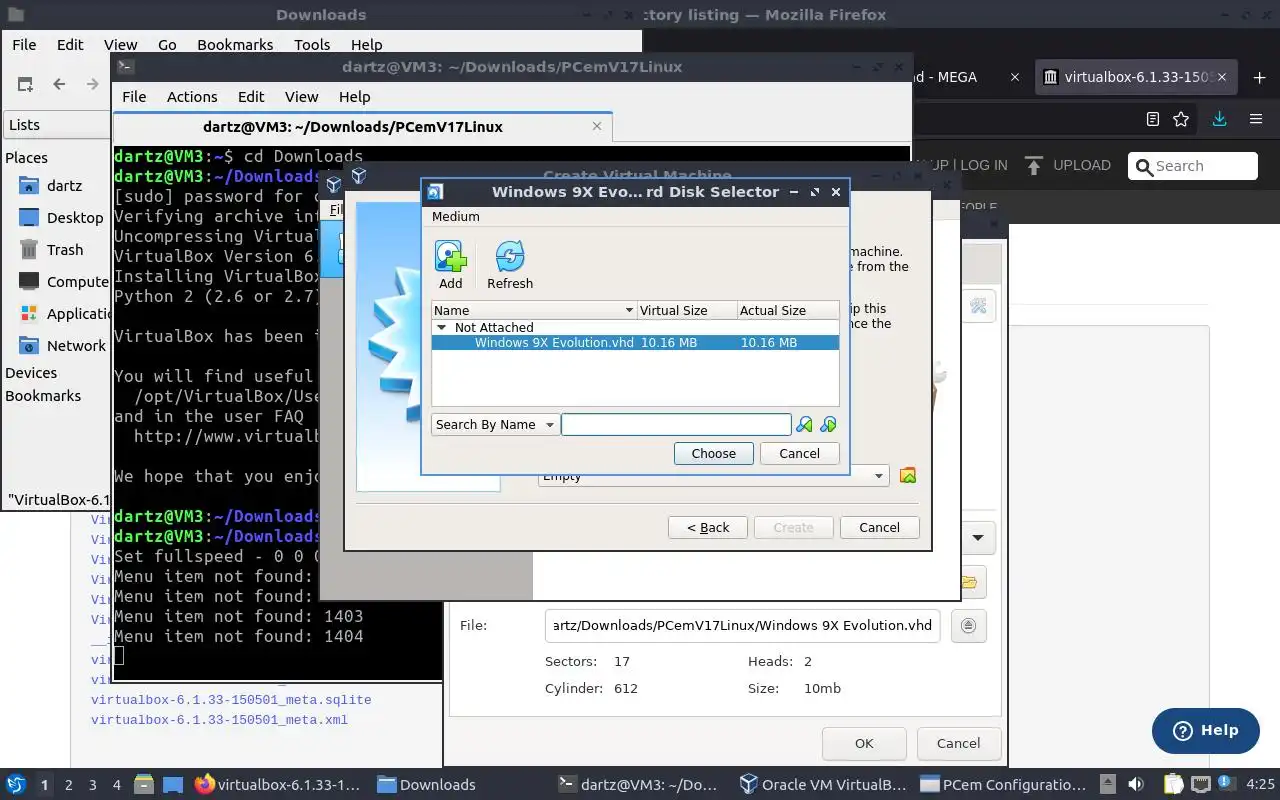Open the Firefox hamburger menu
The height and width of the screenshot is (800, 1280).
(1256, 119)
